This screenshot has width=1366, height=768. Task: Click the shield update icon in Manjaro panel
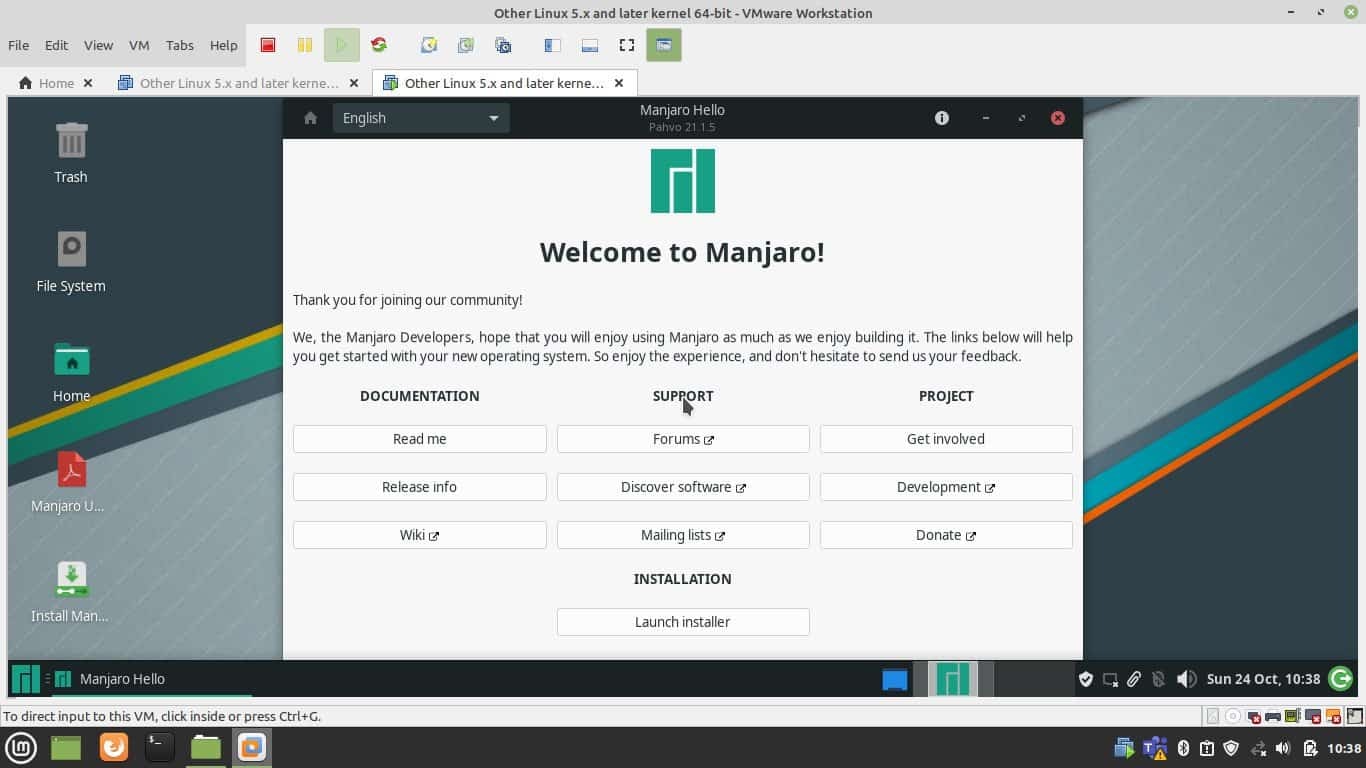pyautogui.click(x=1085, y=679)
